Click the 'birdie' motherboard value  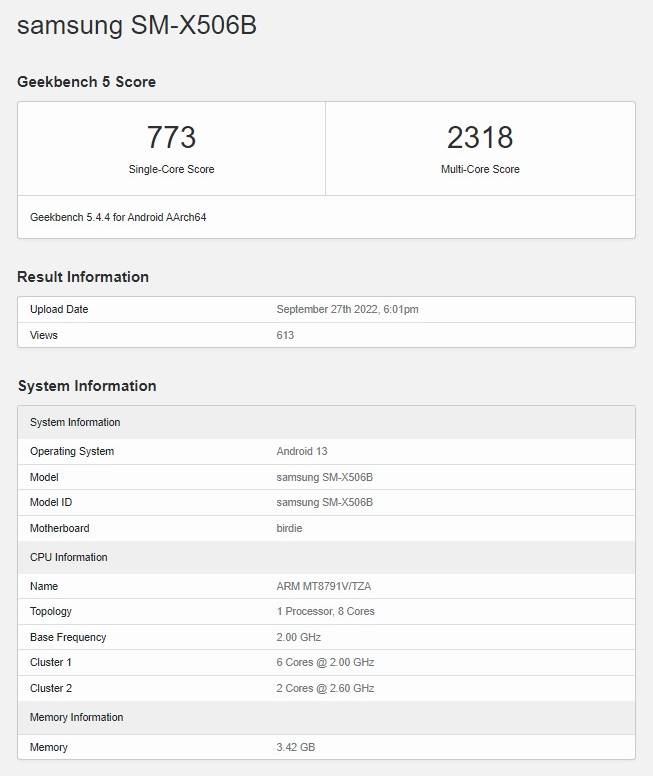(289, 528)
